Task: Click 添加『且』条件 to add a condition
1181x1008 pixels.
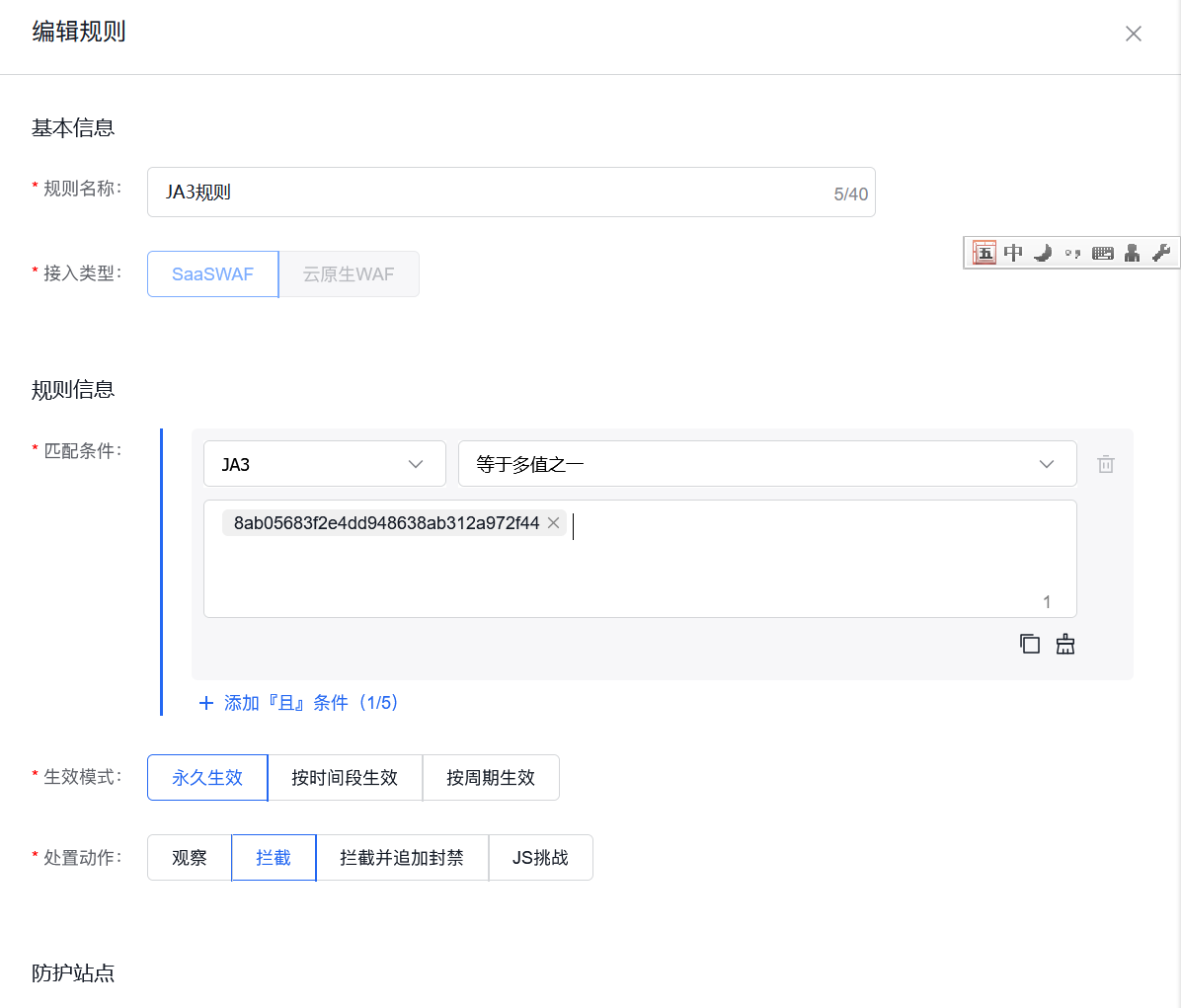Action: point(296,702)
